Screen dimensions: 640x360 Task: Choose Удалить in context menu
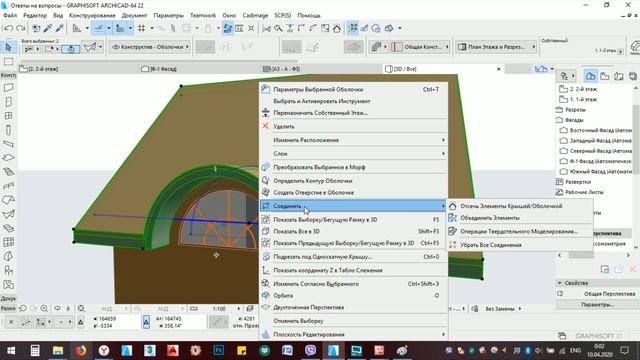coord(354,127)
